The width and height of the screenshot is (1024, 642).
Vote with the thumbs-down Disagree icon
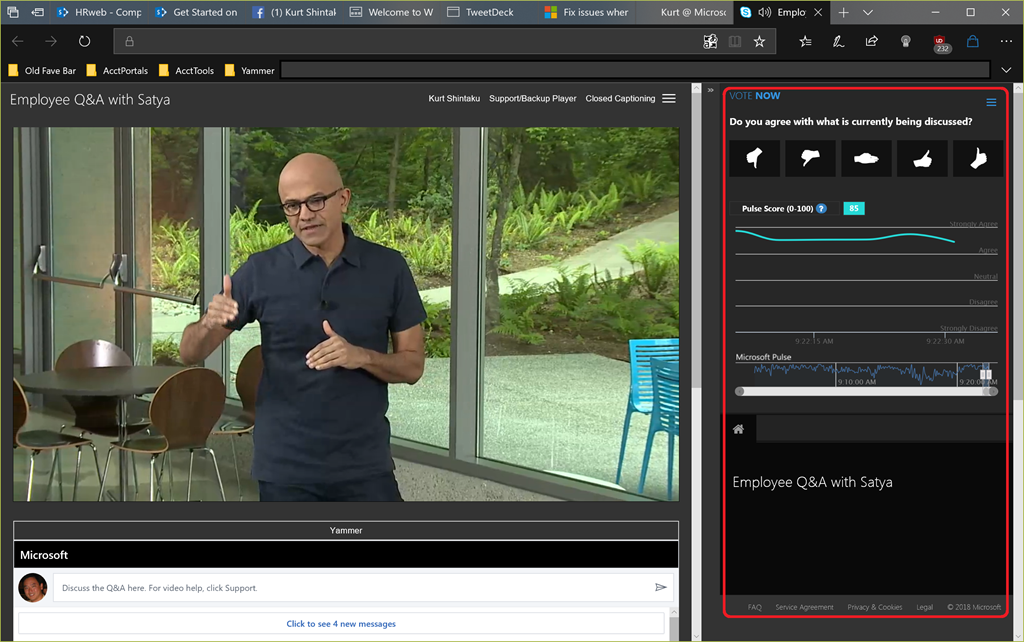coord(810,158)
